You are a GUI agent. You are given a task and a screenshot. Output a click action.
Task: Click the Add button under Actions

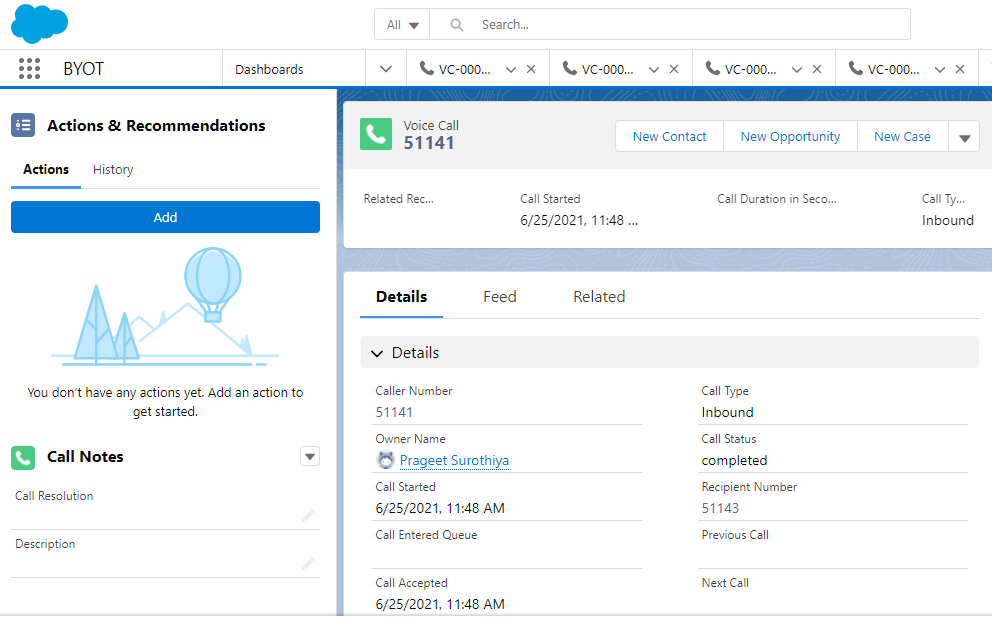(165, 217)
